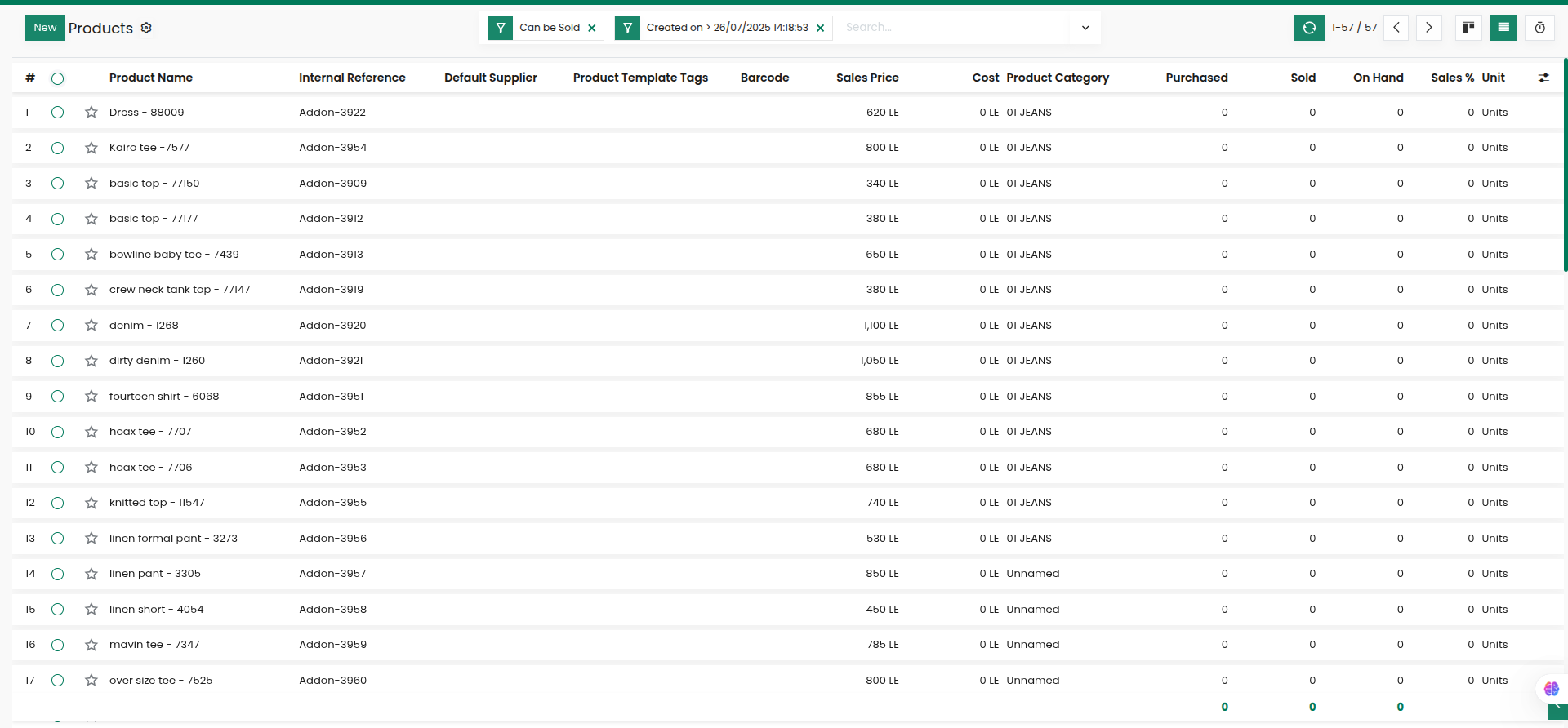The width and height of the screenshot is (1568, 728).
Task: Open the Activity clock view
Action: [x=1539, y=28]
